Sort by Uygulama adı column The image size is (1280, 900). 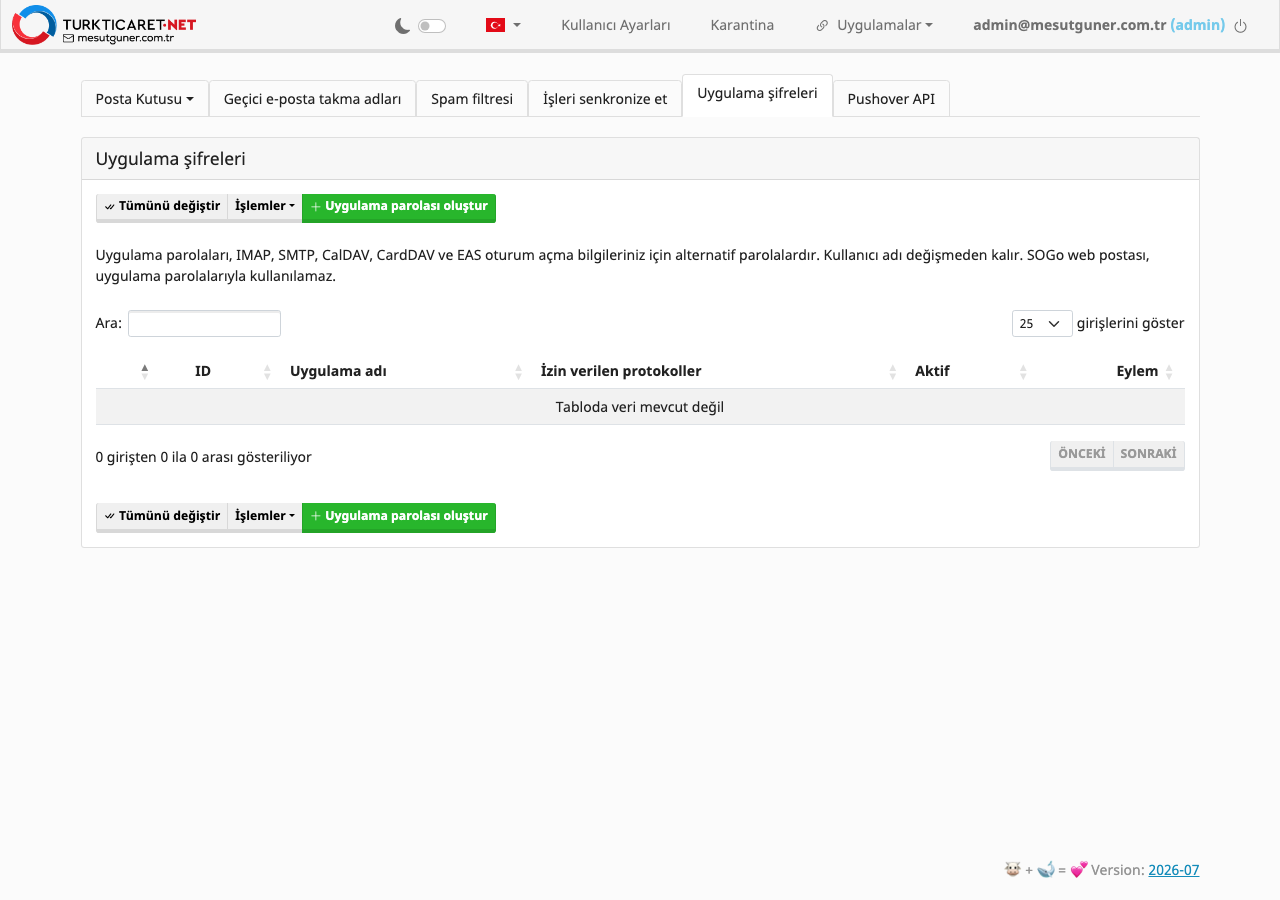pos(405,371)
